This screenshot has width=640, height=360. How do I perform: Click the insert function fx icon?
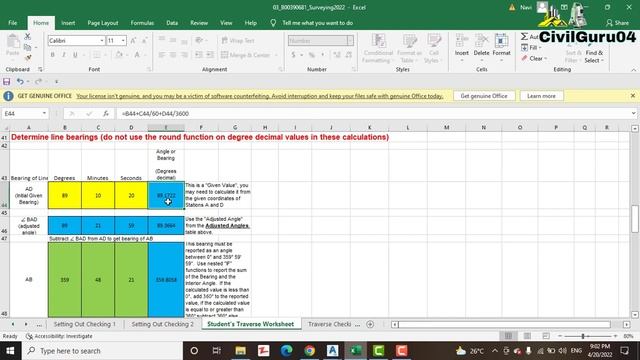[x=106, y=113]
